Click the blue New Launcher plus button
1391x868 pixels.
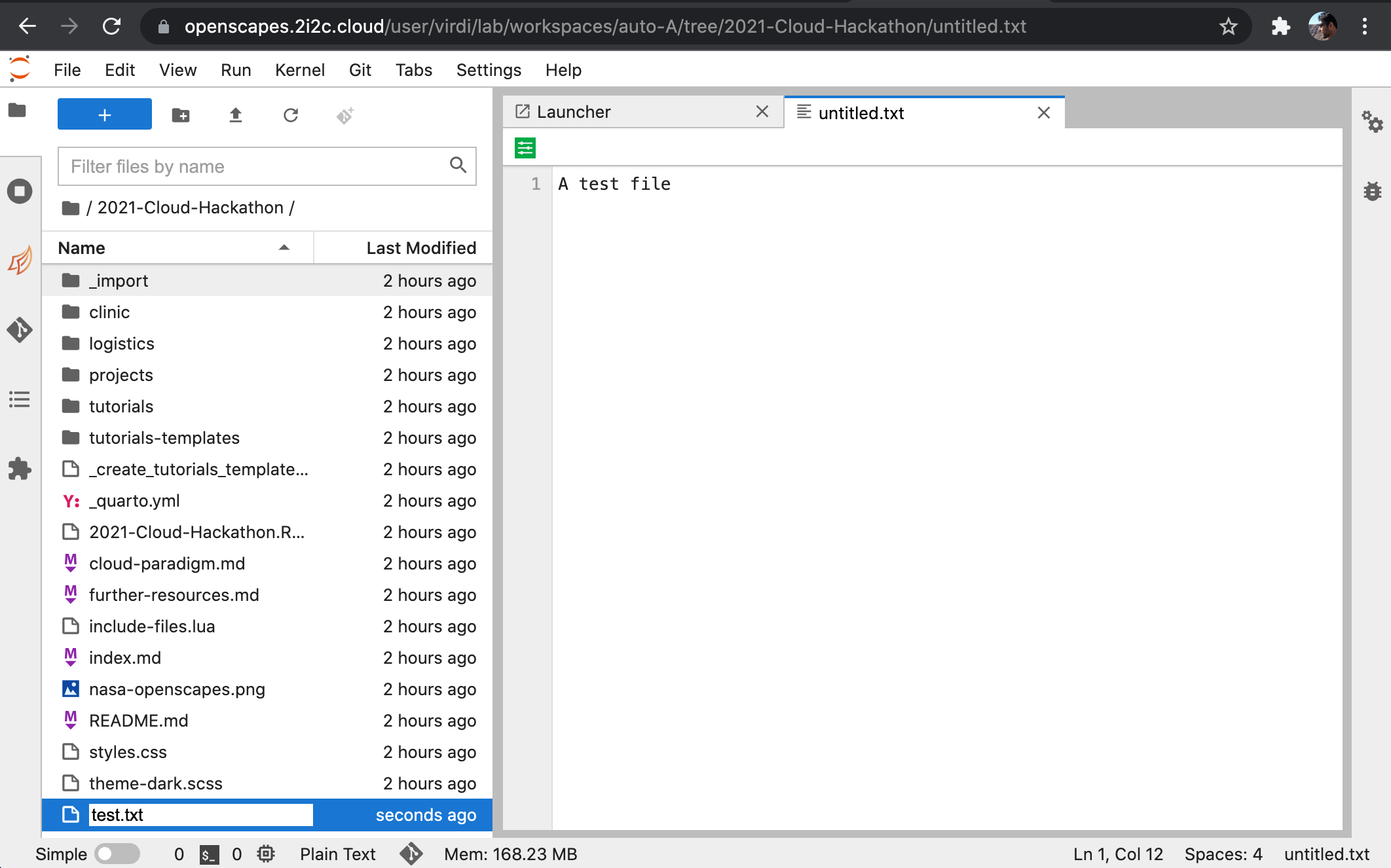104,115
